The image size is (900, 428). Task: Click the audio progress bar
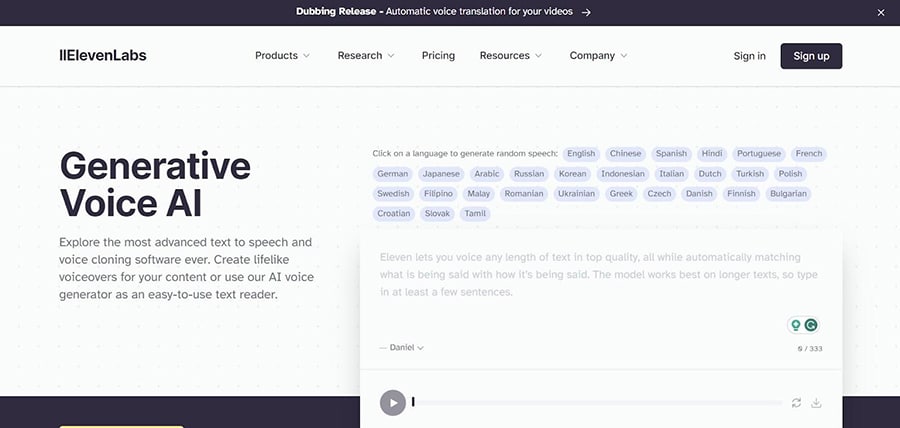point(597,403)
